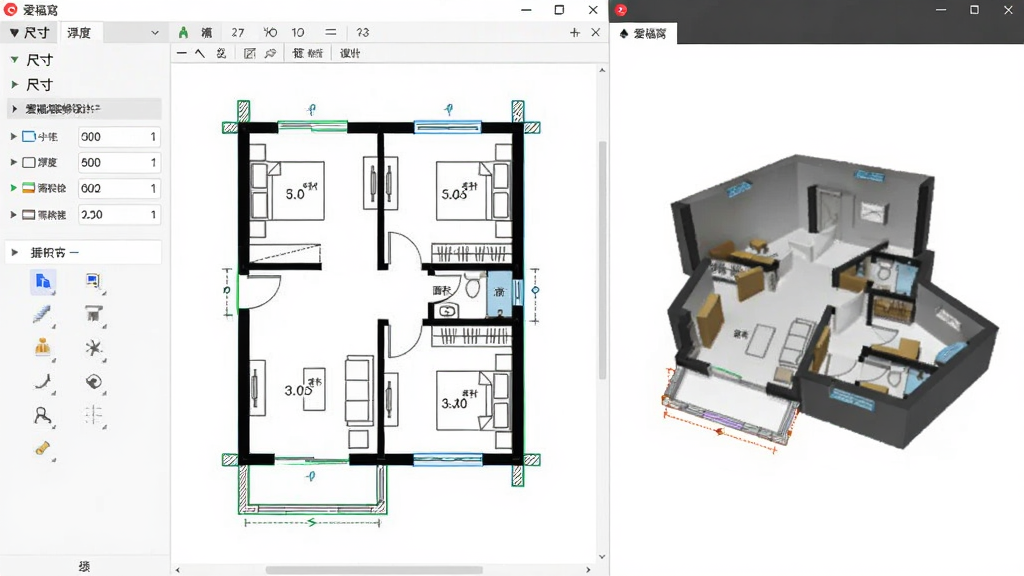
Task: Click the scroll-up arrow of the floor plan canvas
Action: 602,70
